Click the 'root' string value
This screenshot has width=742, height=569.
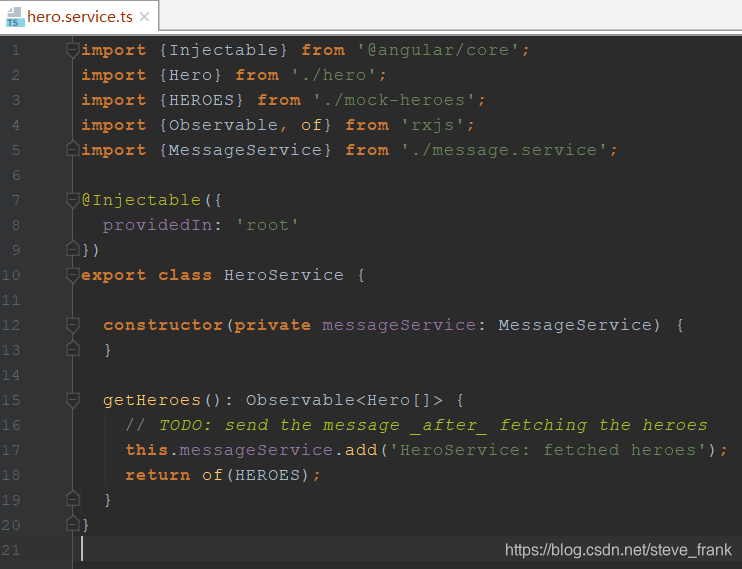(x=267, y=225)
